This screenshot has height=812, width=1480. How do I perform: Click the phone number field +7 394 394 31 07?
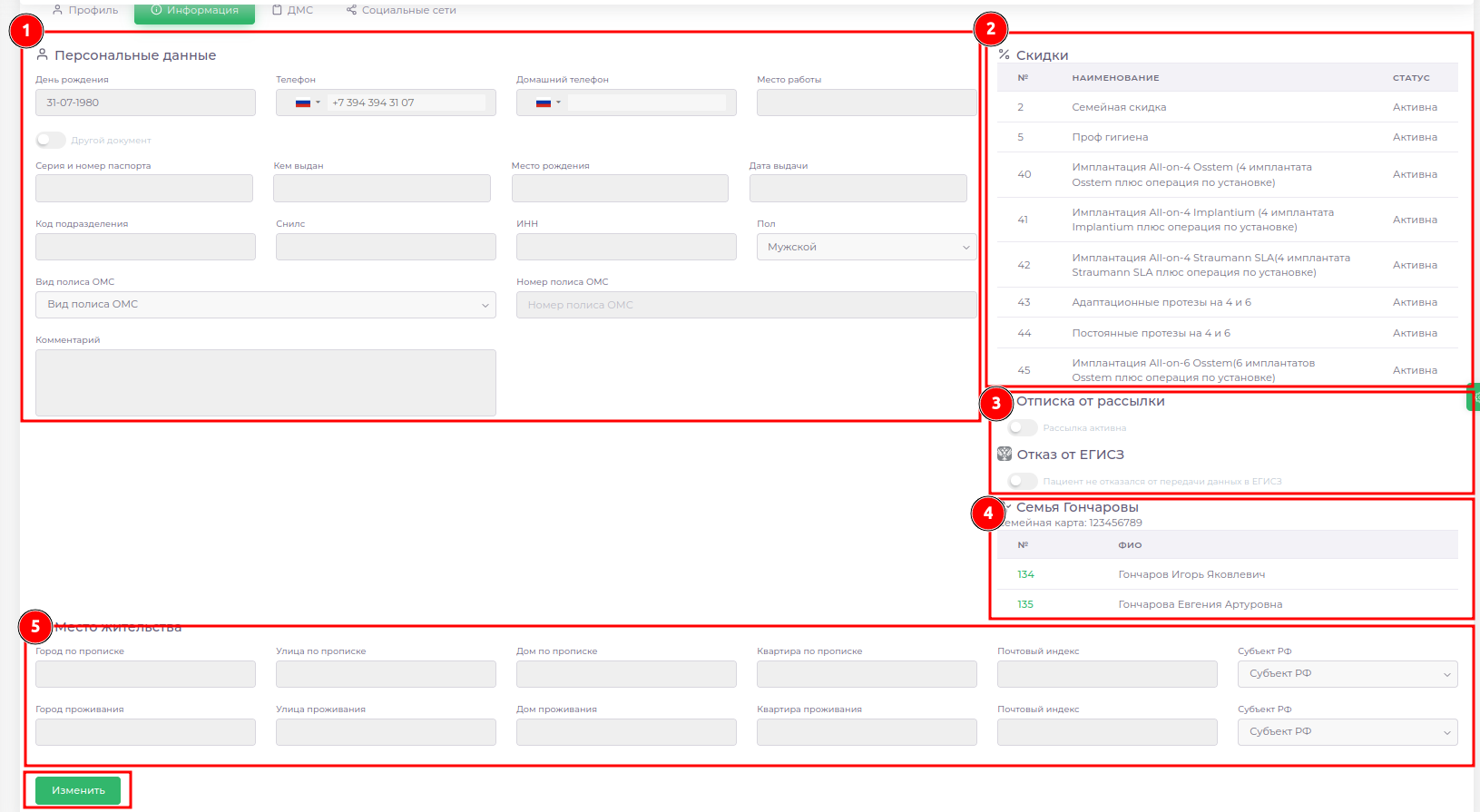click(x=407, y=103)
